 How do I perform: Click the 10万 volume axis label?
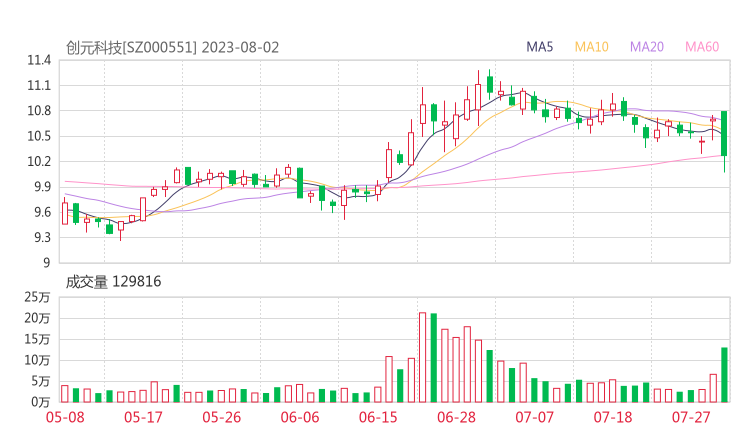click(x=37, y=360)
